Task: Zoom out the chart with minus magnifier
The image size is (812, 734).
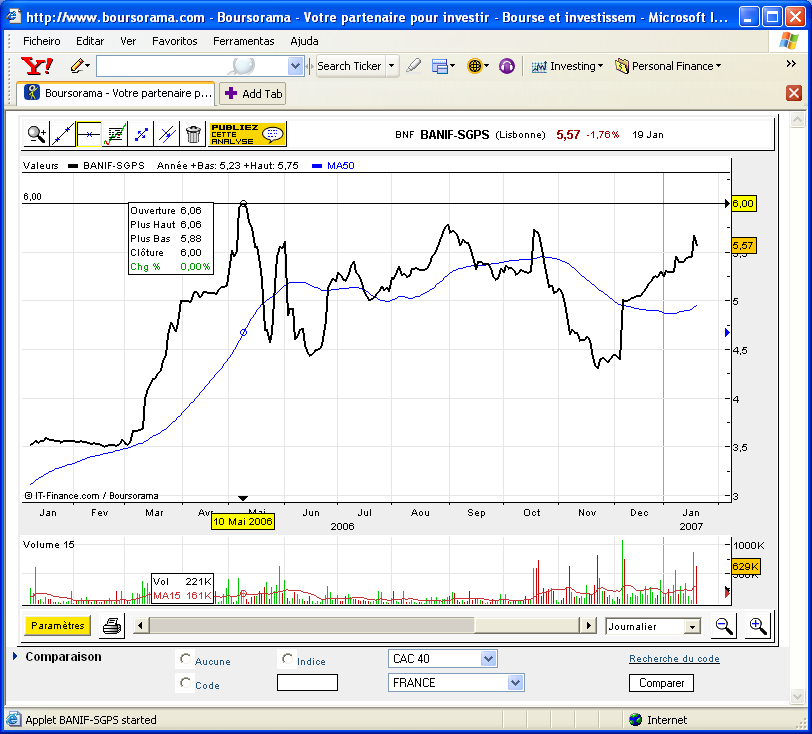Action: click(x=724, y=626)
